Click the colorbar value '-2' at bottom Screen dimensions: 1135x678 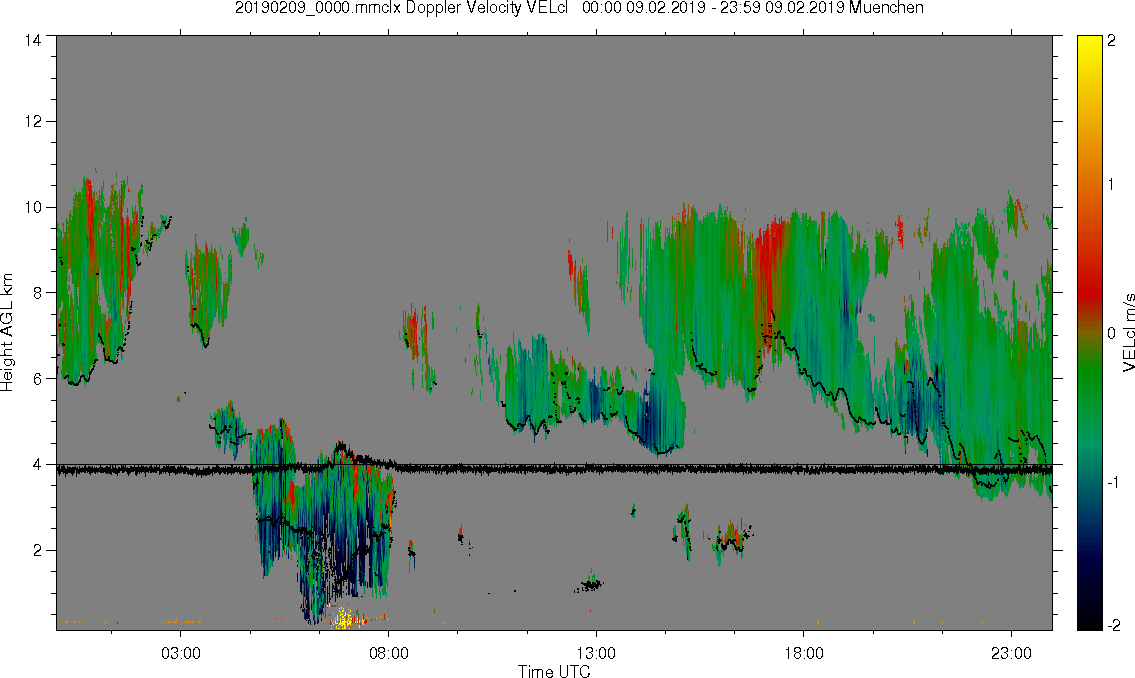(x=1114, y=625)
